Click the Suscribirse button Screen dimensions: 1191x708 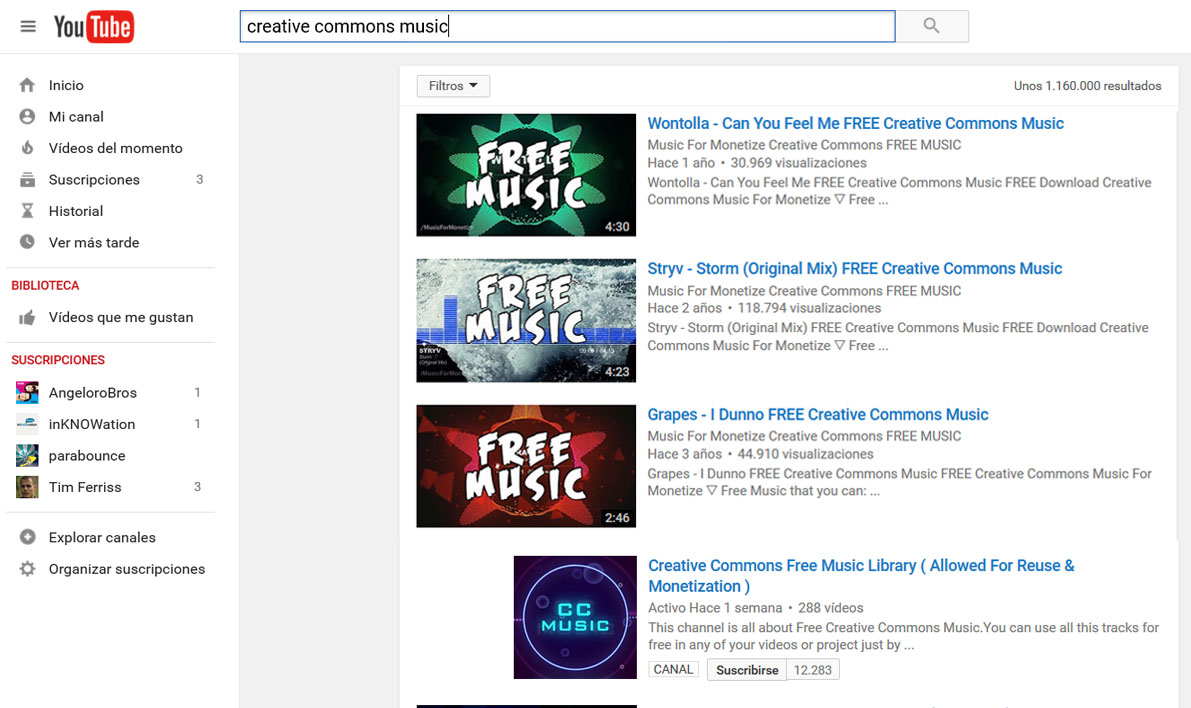pos(747,670)
